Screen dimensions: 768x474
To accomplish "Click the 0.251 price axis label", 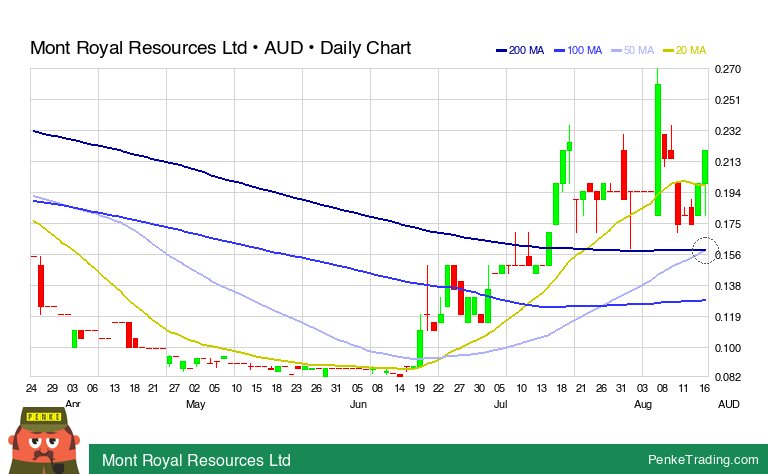I will point(728,100).
